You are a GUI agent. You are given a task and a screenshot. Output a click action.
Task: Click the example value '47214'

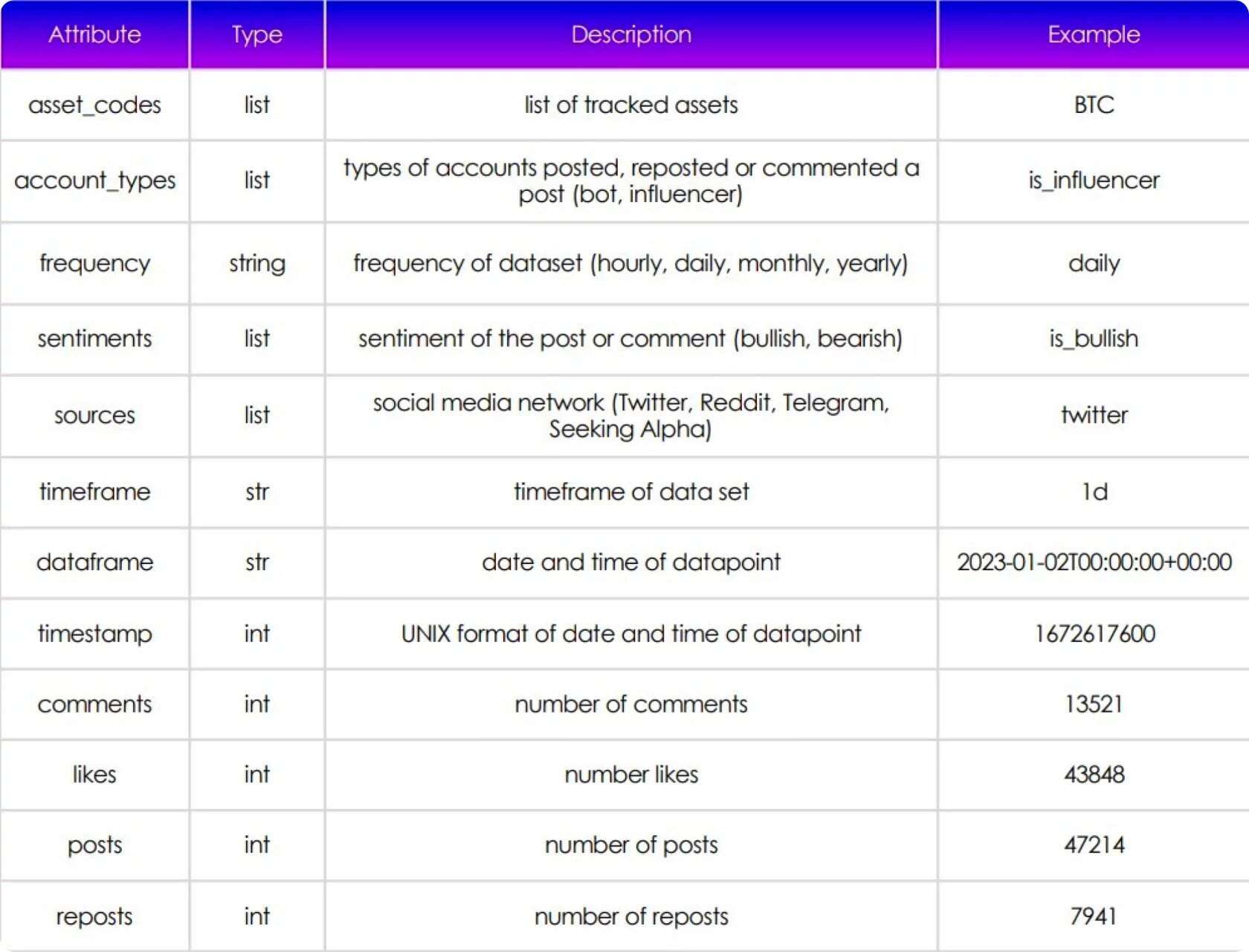[x=1094, y=845]
